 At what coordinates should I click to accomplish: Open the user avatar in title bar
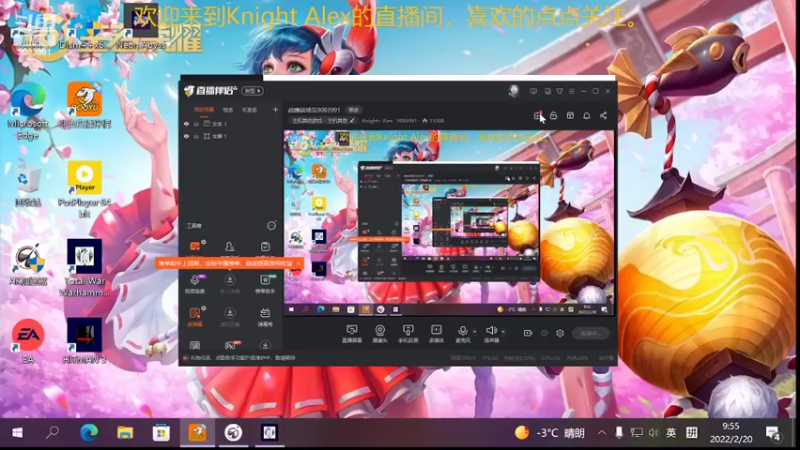click(x=513, y=91)
